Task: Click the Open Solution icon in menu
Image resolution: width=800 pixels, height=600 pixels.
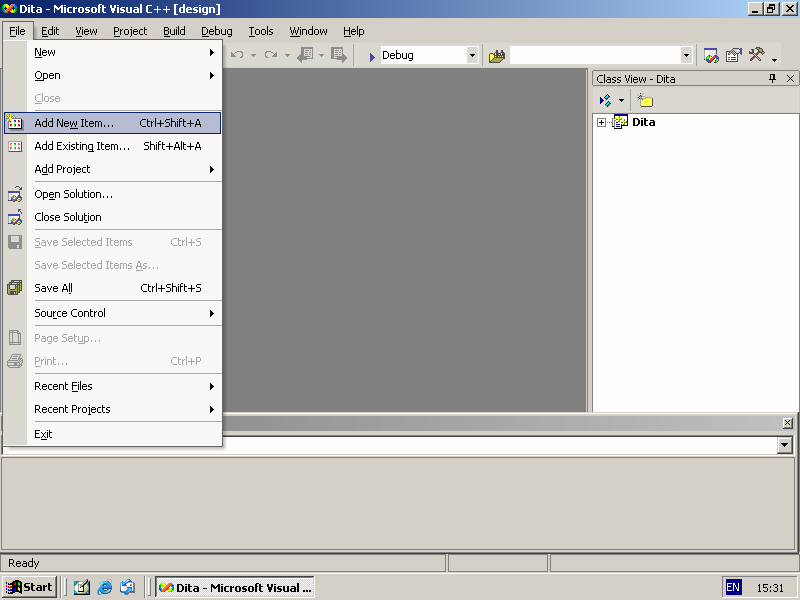Action: 15,194
